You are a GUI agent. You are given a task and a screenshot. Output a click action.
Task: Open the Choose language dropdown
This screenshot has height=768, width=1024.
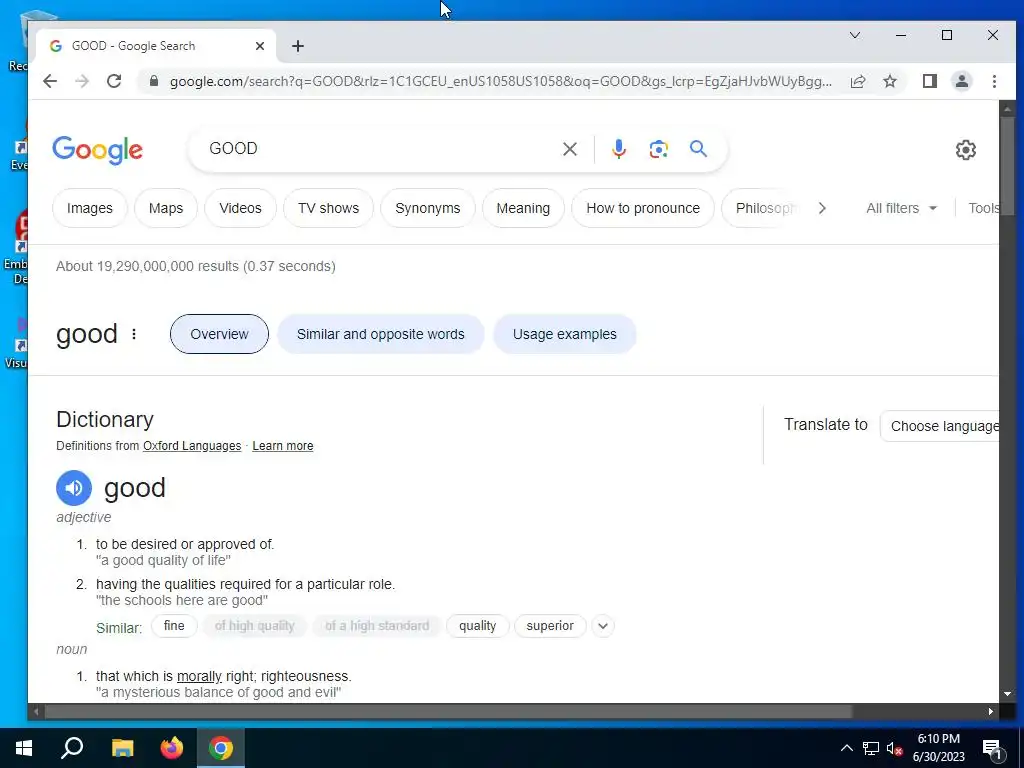(x=940, y=426)
